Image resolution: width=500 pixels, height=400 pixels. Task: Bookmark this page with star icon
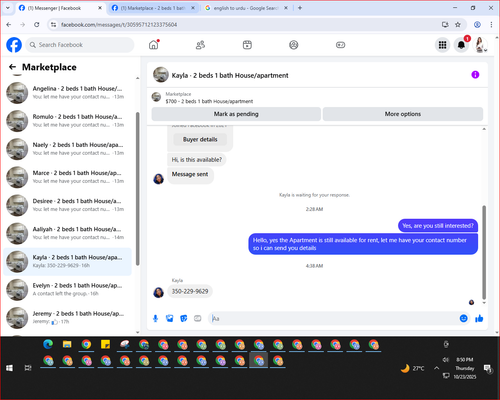tap(458, 24)
